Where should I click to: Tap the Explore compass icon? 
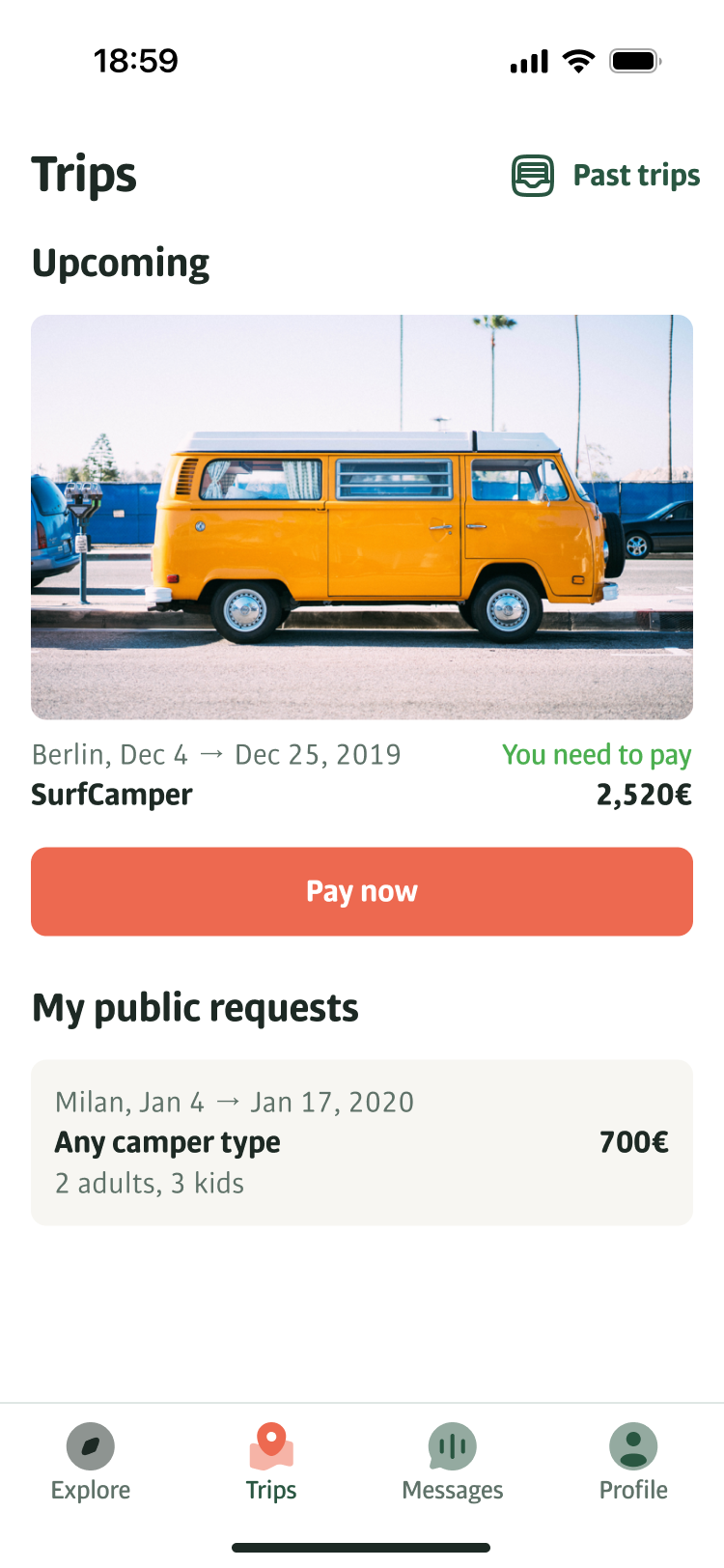[x=91, y=1446]
